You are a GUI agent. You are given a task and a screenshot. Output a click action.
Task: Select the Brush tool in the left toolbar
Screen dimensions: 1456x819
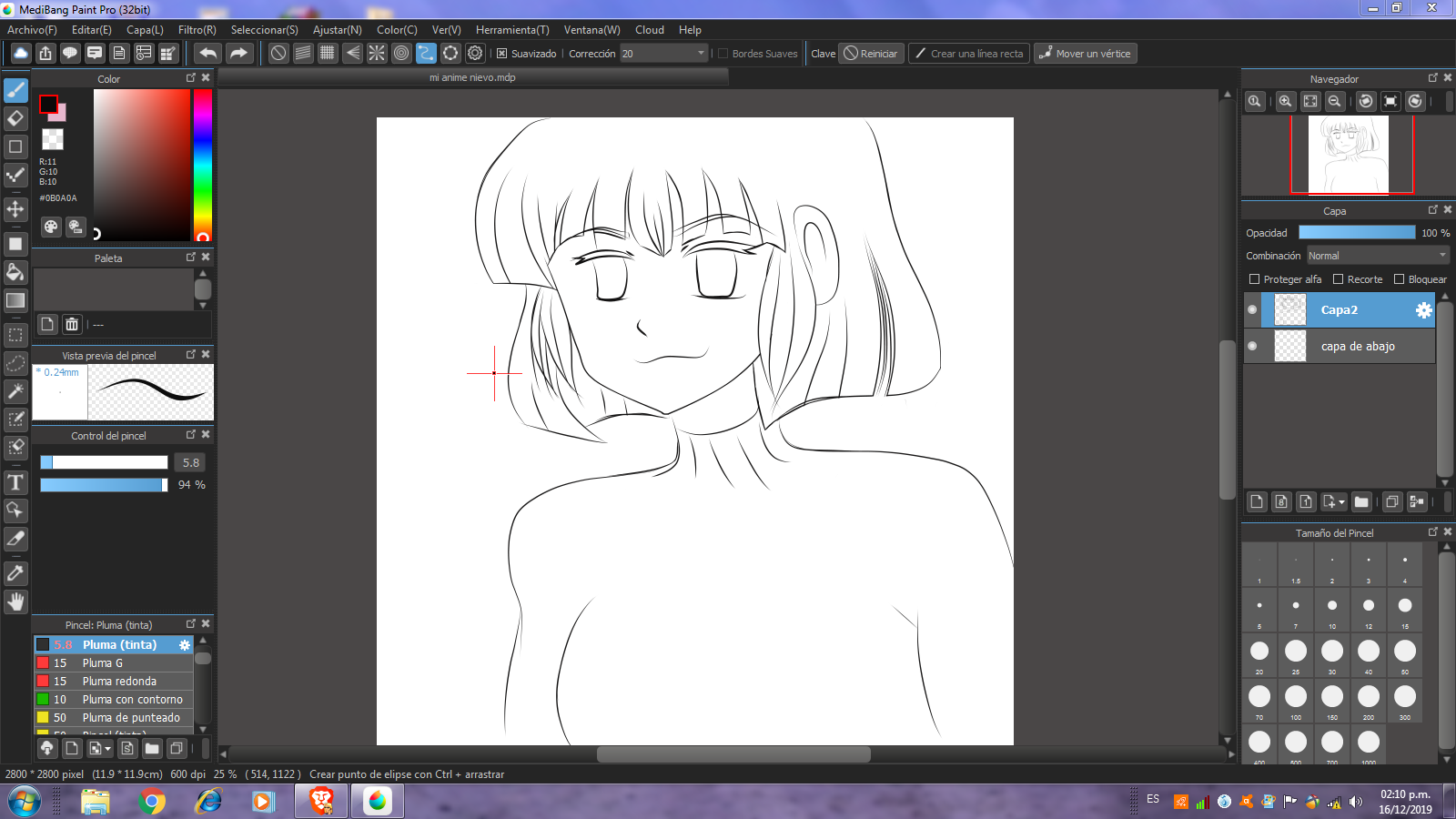point(15,90)
